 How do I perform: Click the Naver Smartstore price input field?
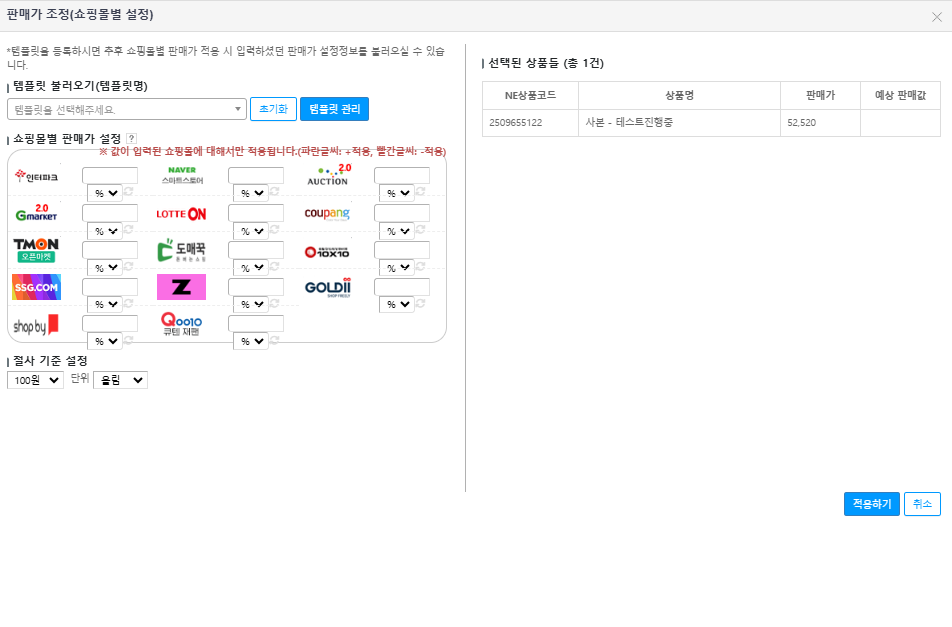(256, 175)
